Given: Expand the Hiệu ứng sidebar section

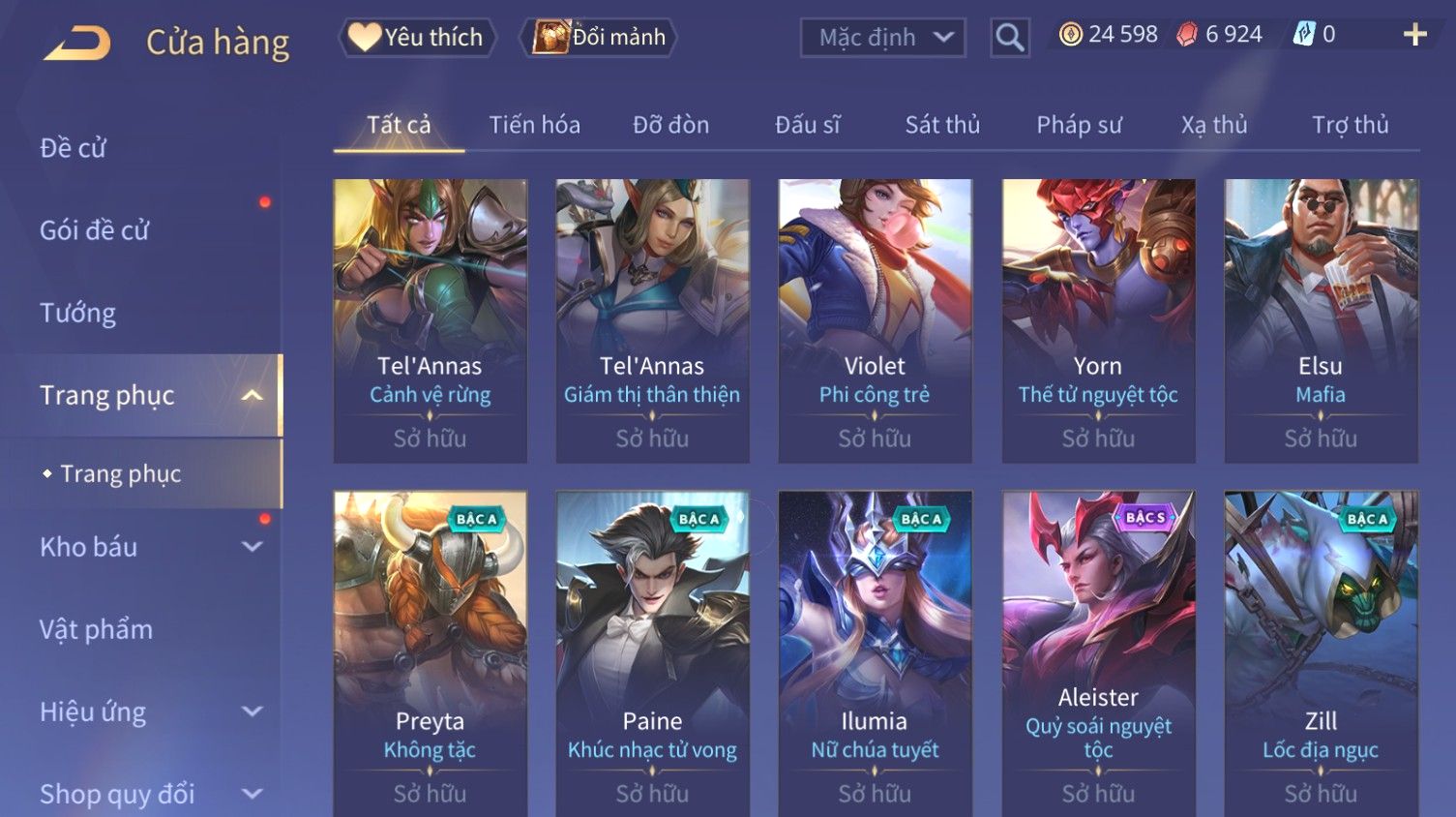Looking at the screenshot, I should tap(252, 711).
